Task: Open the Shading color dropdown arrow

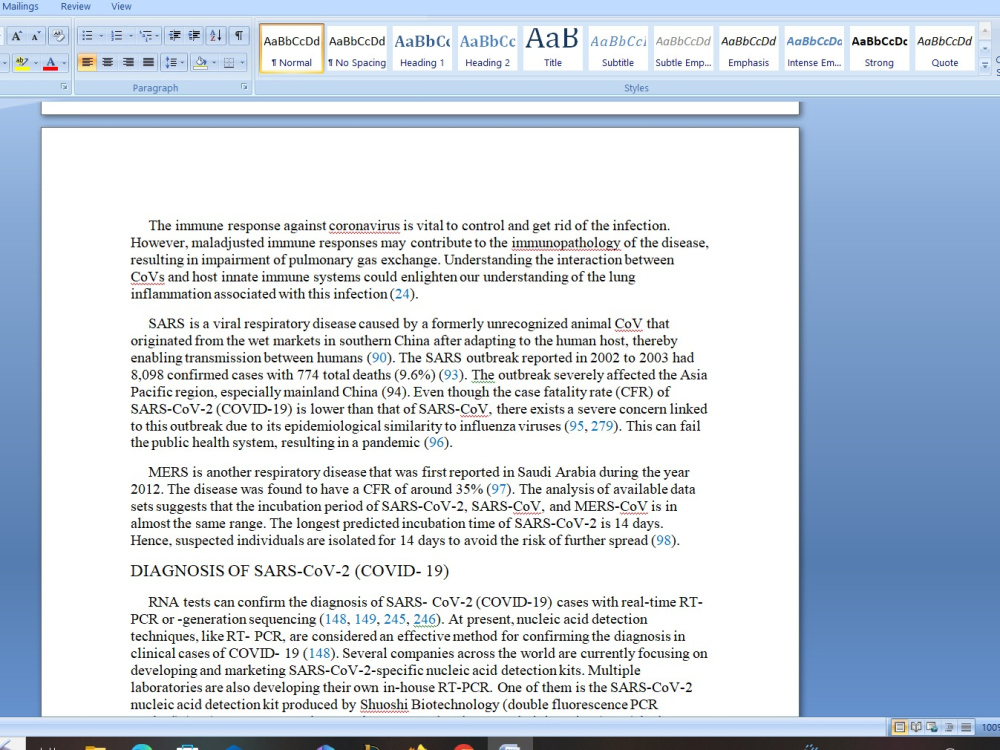Action: pyautogui.click(x=214, y=62)
